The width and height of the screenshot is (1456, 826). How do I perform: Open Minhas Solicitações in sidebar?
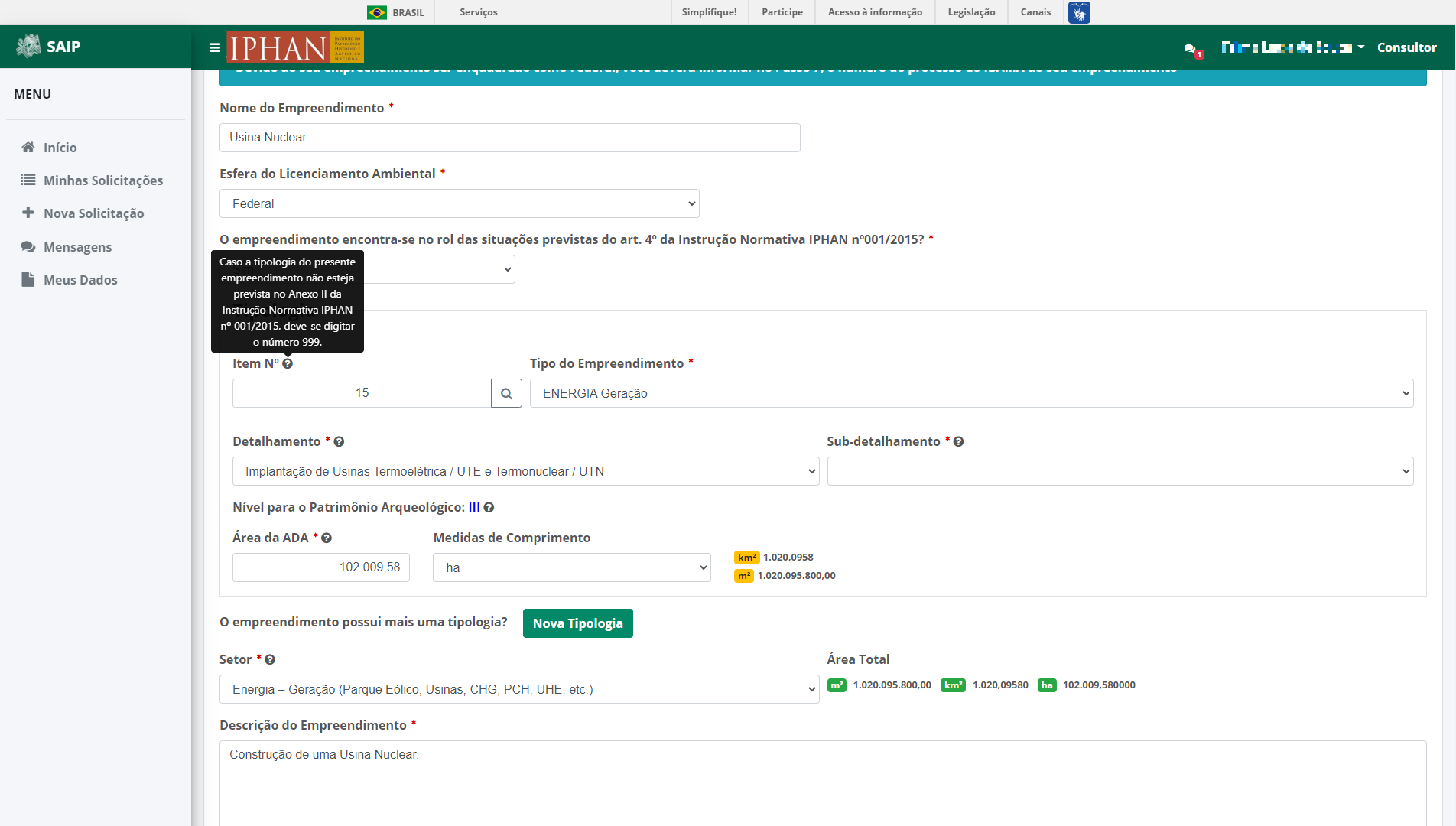(103, 180)
